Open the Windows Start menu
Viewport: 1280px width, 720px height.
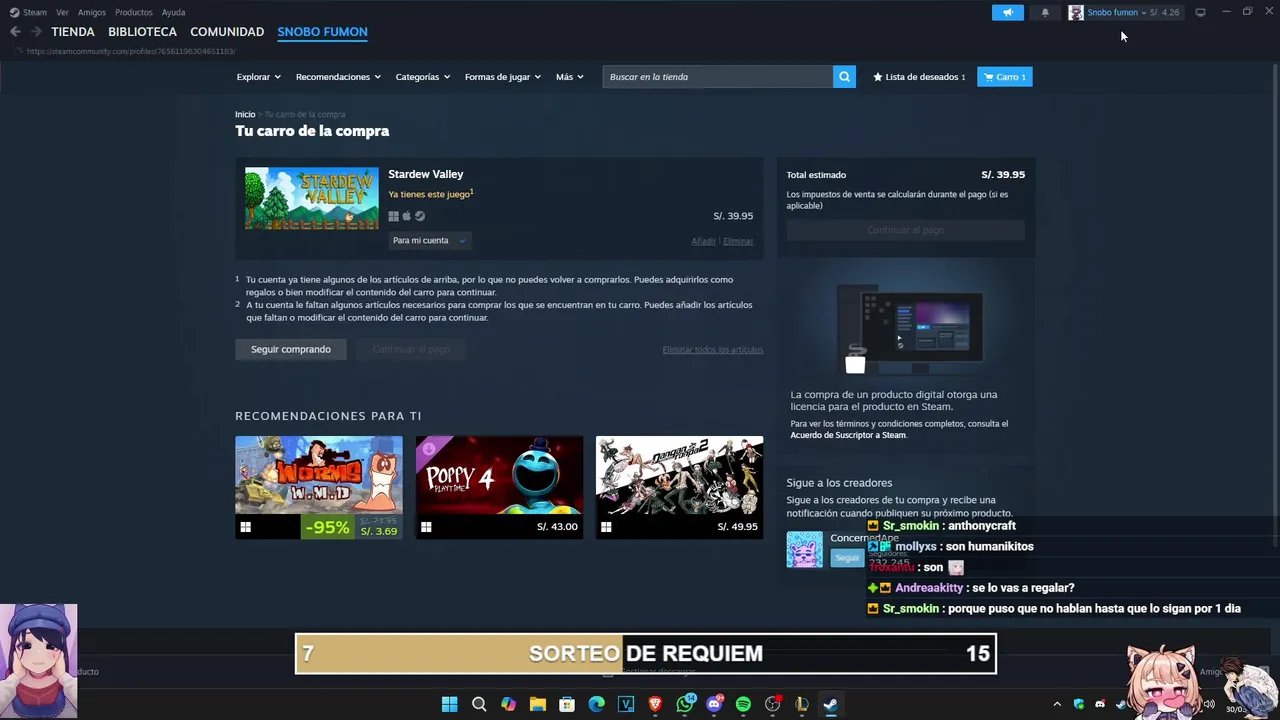pyautogui.click(x=449, y=705)
